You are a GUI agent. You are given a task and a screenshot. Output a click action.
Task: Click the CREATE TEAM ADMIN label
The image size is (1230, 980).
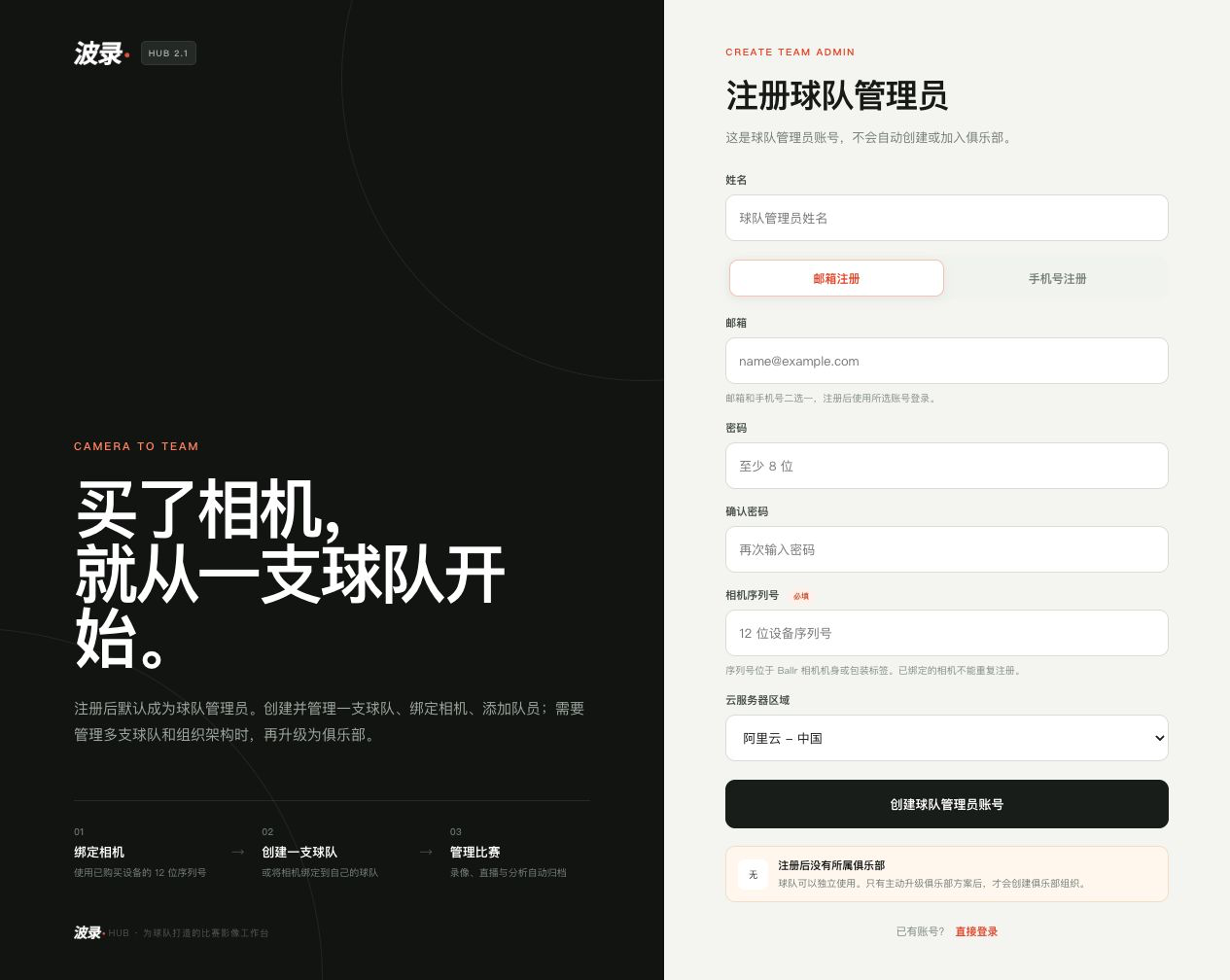[x=790, y=52]
